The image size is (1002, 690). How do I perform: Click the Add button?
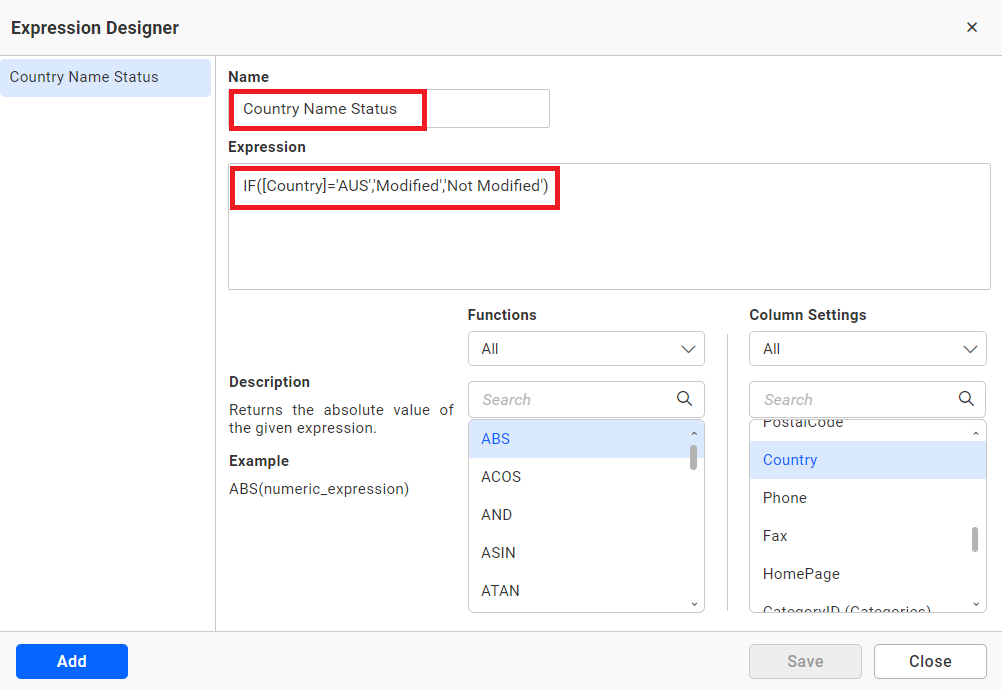click(x=72, y=661)
